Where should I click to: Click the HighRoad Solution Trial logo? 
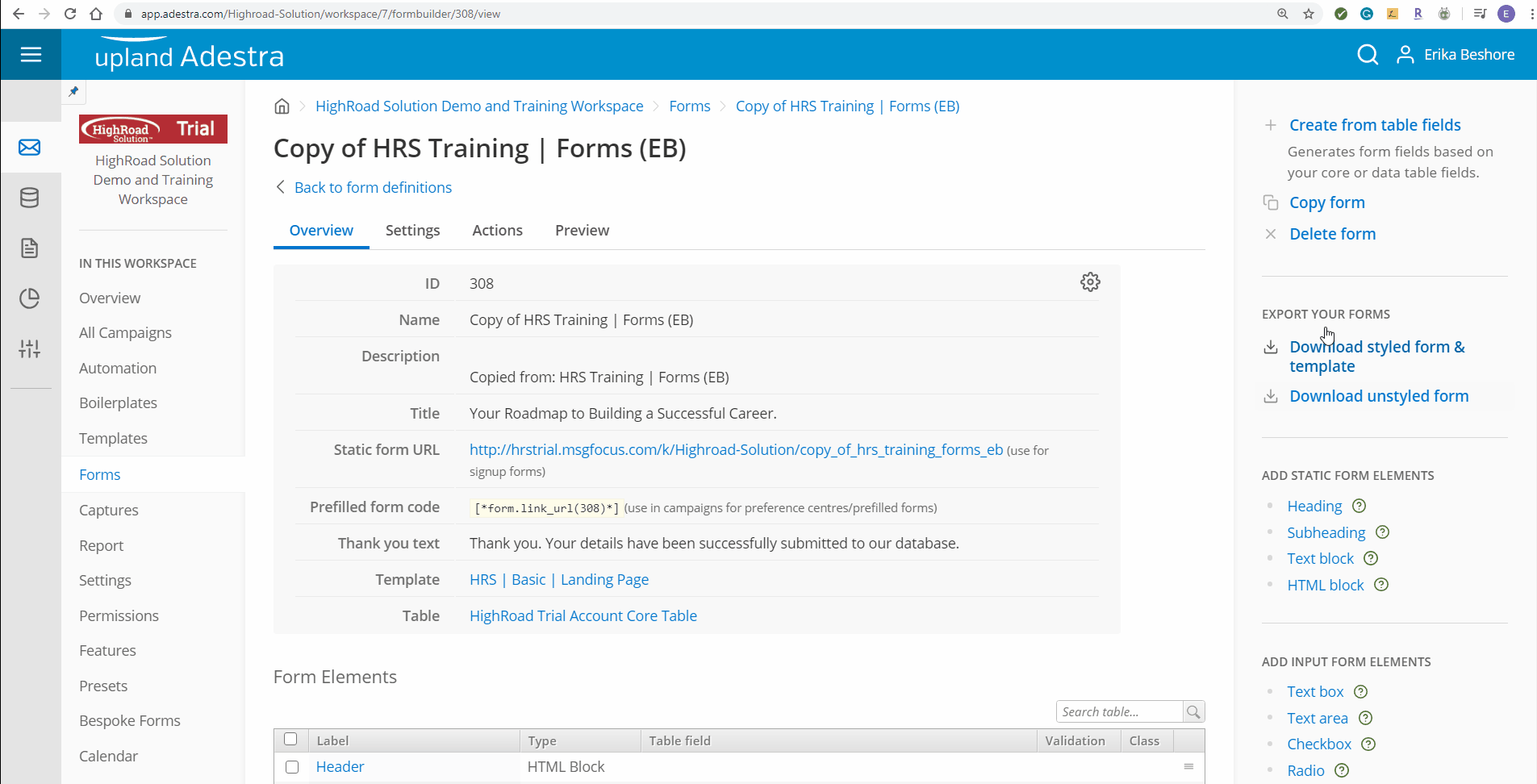point(153,129)
